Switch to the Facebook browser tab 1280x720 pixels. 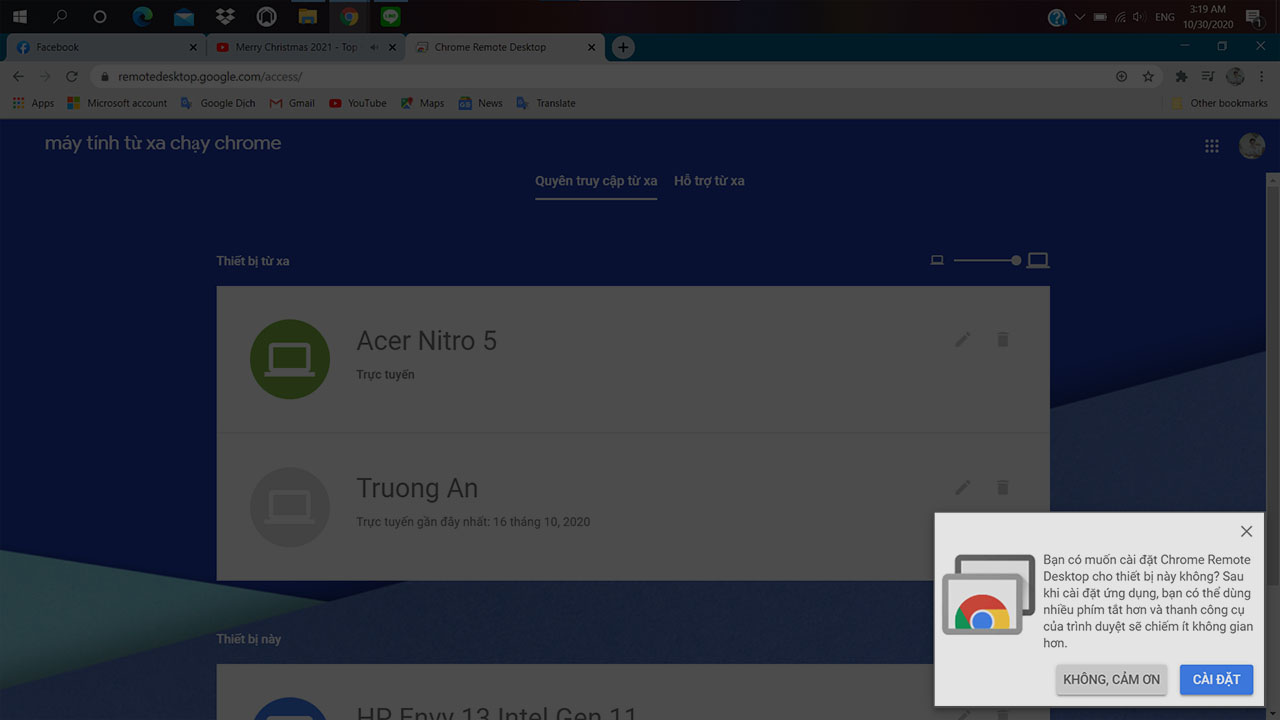(x=106, y=47)
